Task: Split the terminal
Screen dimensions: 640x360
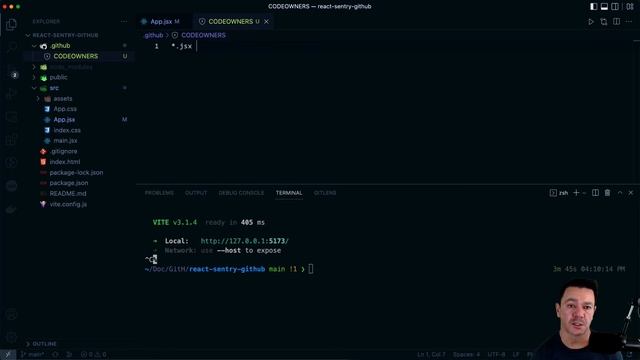Action: click(596, 193)
